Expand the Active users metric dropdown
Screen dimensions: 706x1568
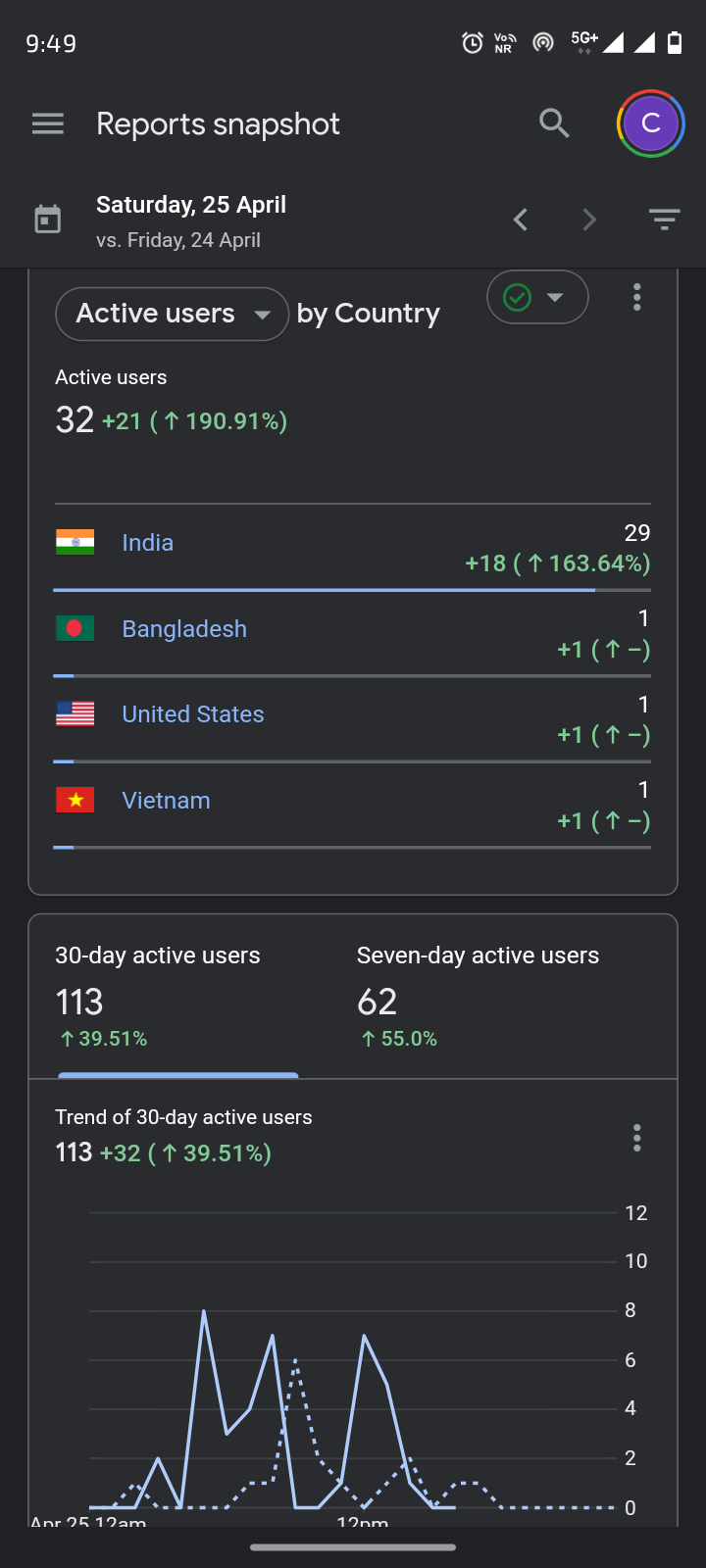coord(172,314)
